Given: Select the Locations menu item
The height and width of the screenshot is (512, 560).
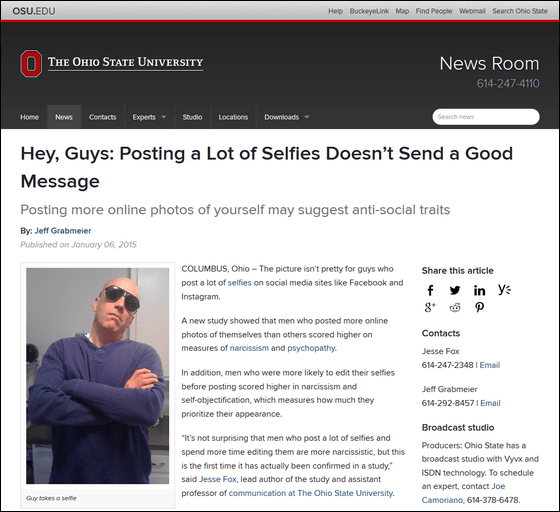Looking at the screenshot, I should click(233, 117).
